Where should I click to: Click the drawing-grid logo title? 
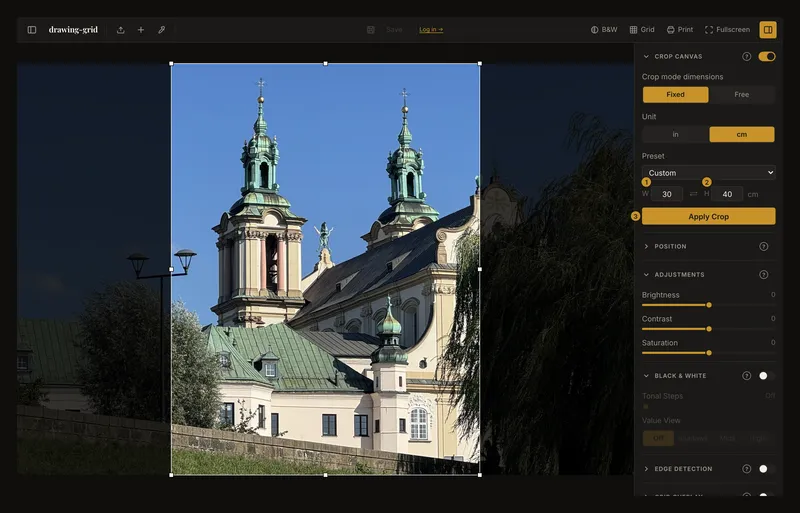73,30
